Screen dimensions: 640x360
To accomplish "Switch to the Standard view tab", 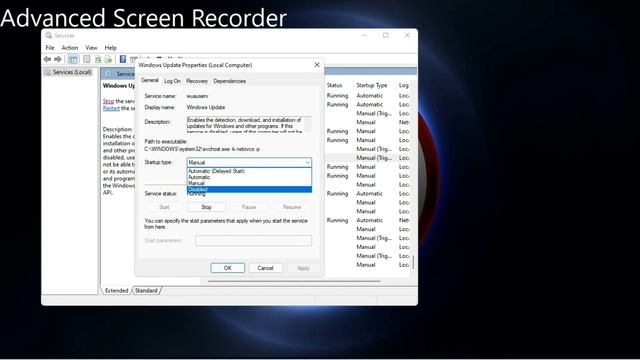I will click(146, 291).
